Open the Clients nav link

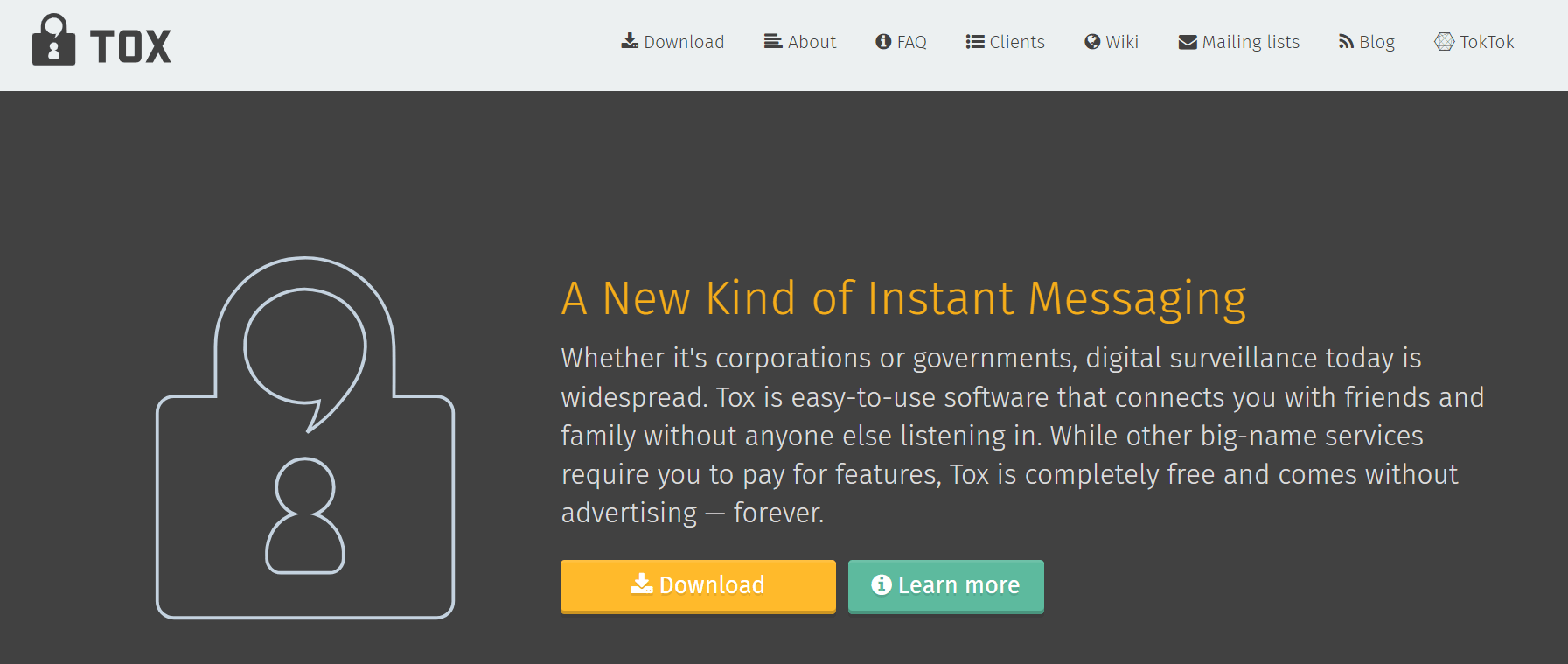click(x=1006, y=42)
